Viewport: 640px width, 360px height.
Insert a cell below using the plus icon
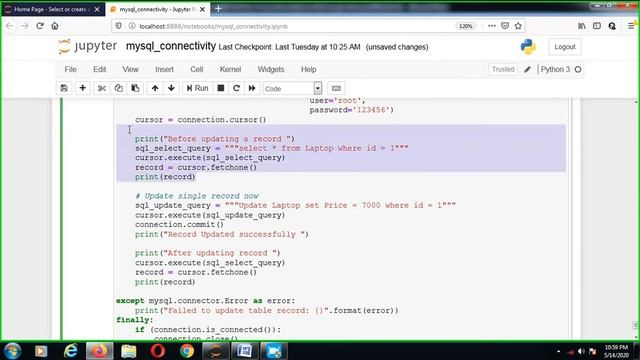click(x=82, y=88)
